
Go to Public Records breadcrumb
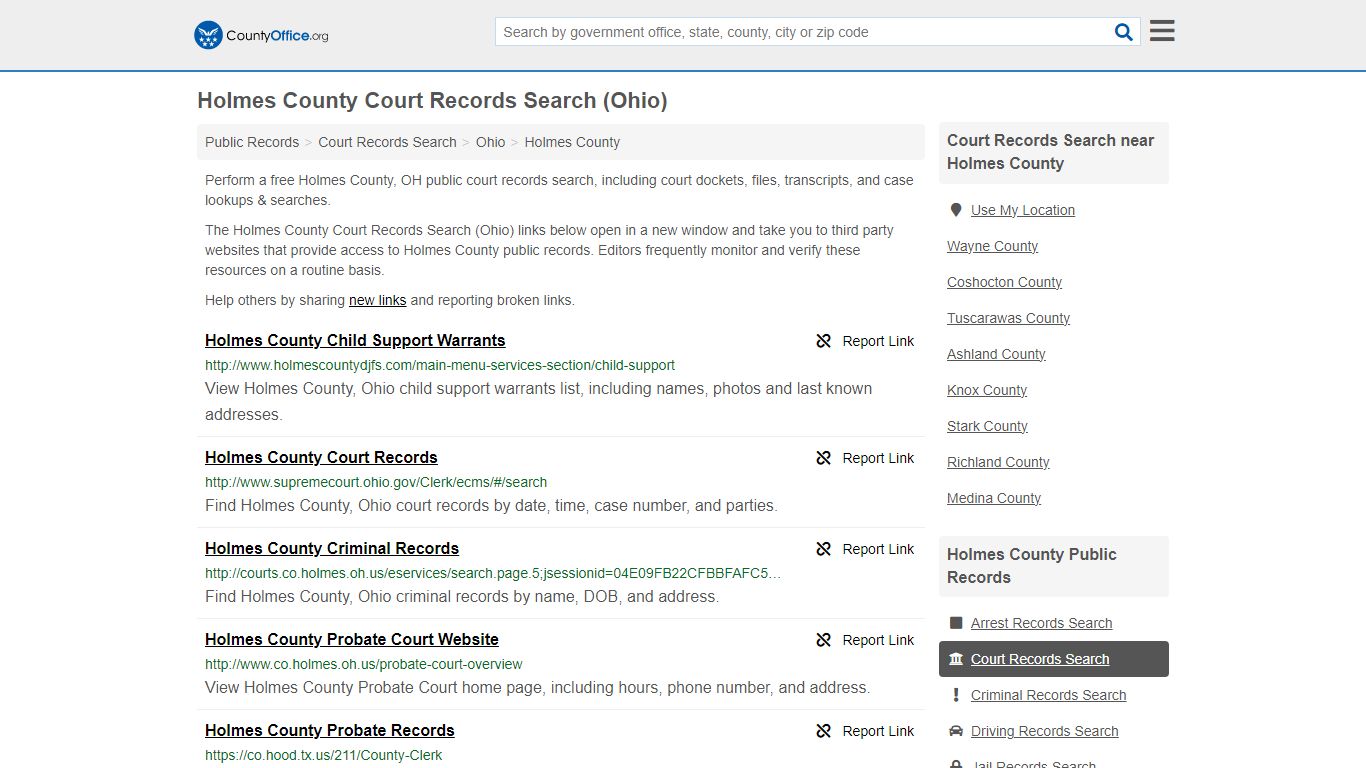pyautogui.click(x=252, y=142)
